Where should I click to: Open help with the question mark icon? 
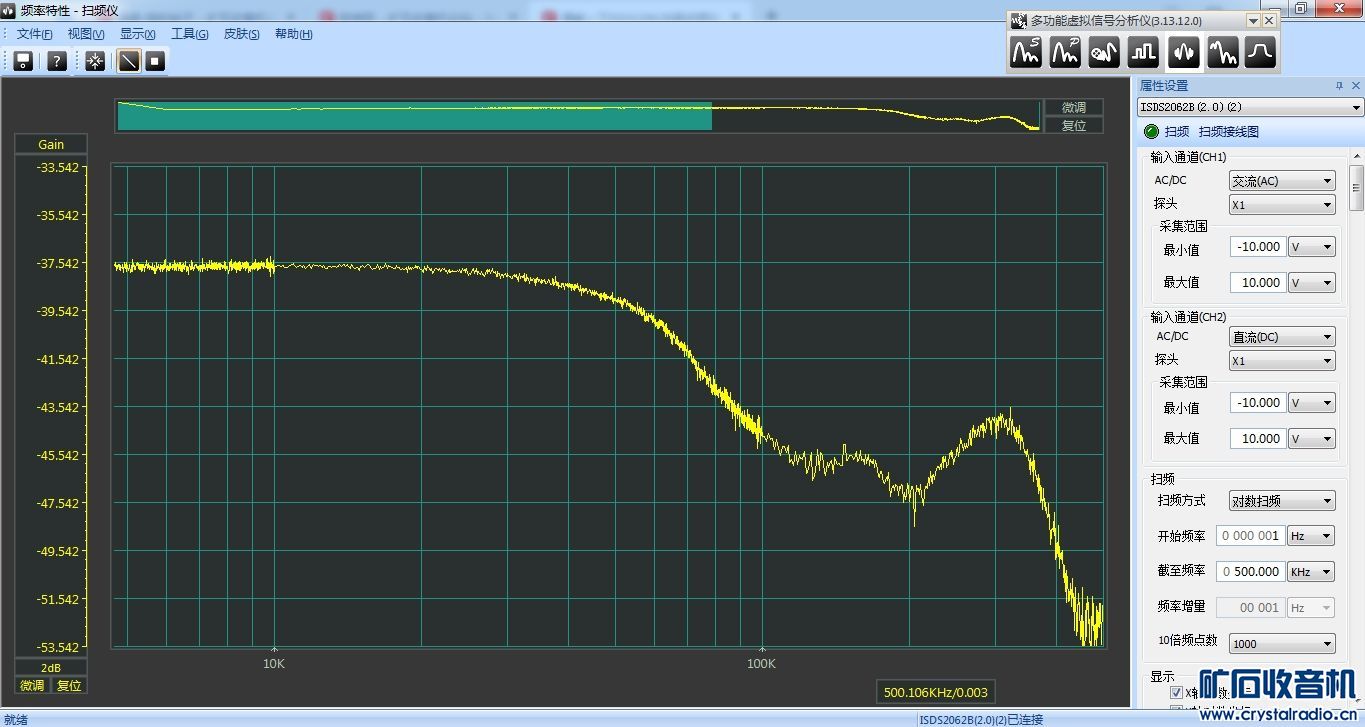tap(57, 61)
